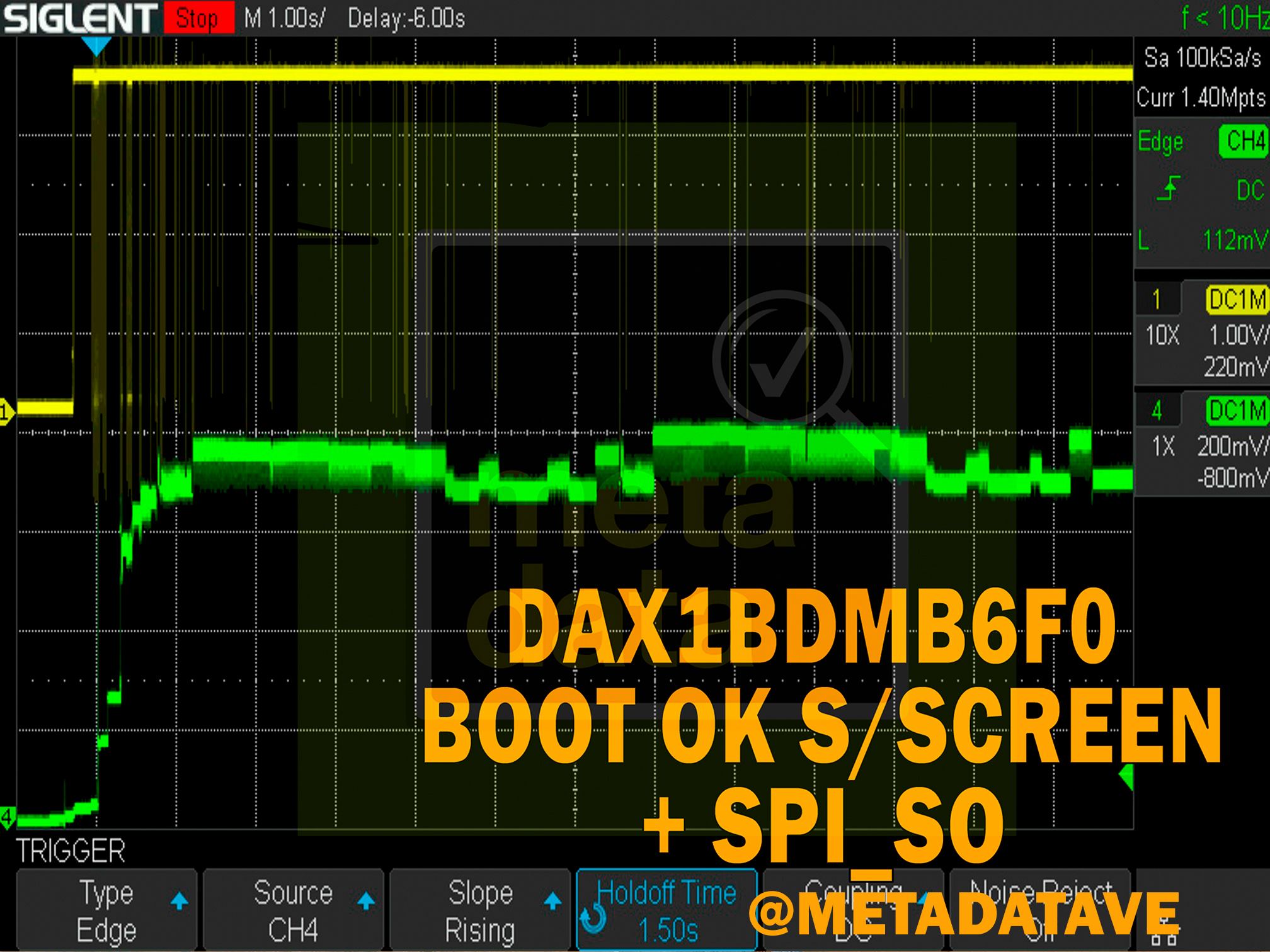The image size is (1270, 952).
Task: Expand the Slope Rising selector arrow
Action: [552, 901]
